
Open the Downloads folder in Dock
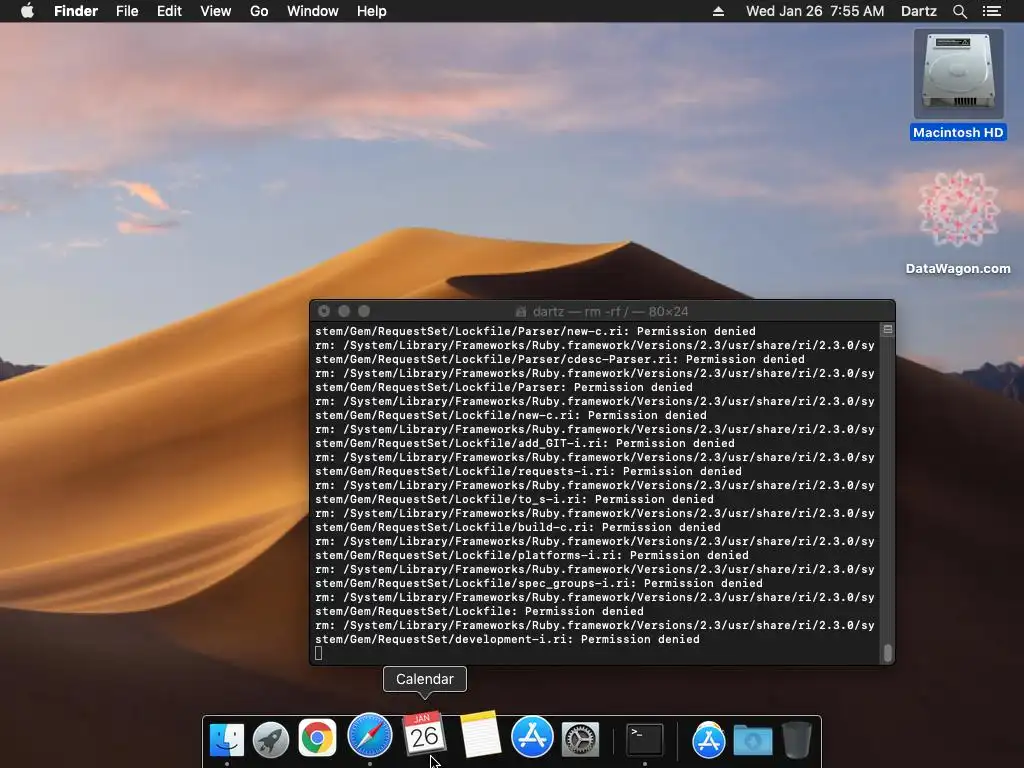(753, 741)
